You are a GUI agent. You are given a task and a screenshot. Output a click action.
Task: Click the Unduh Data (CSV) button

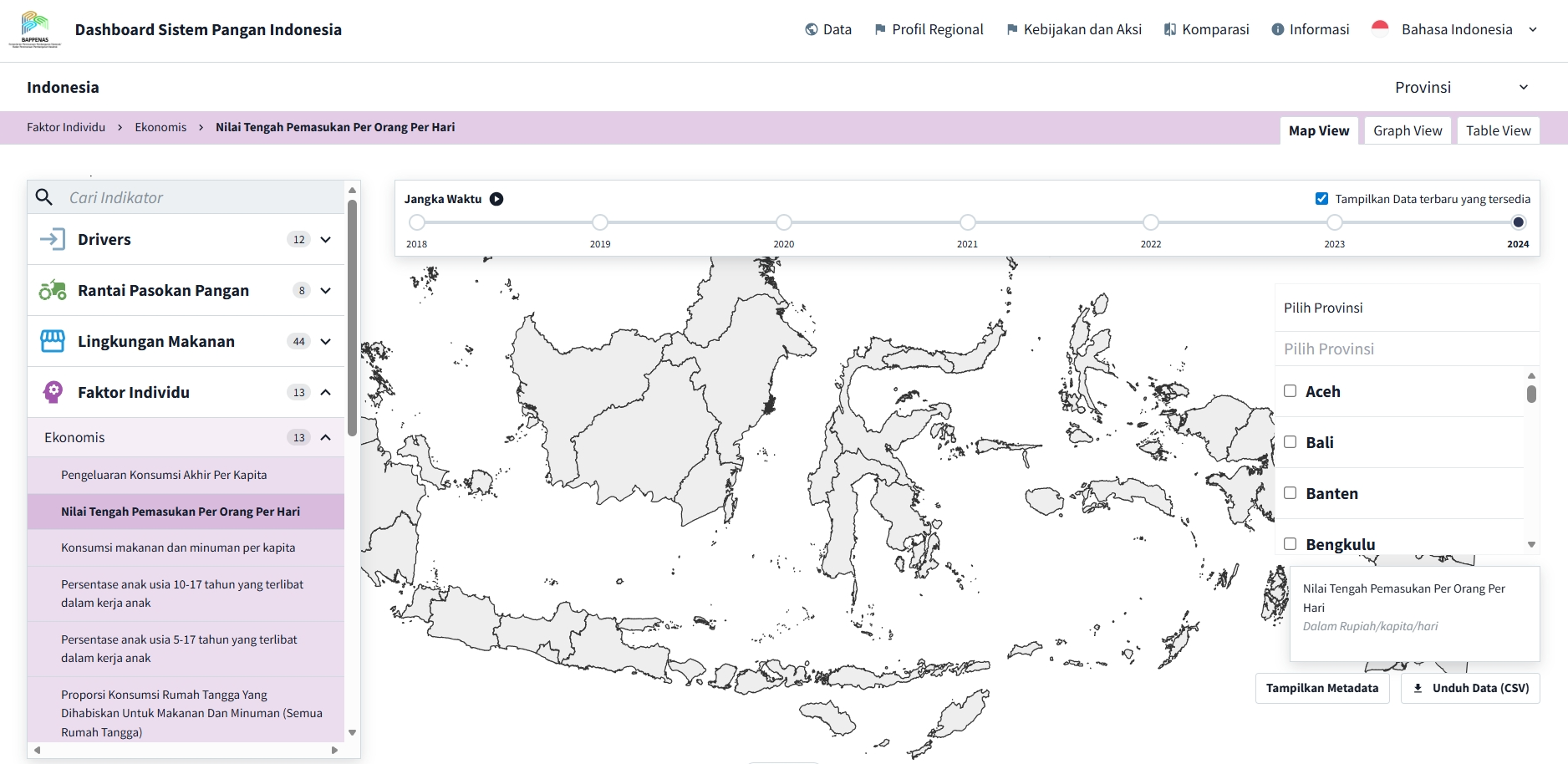(1470, 688)
